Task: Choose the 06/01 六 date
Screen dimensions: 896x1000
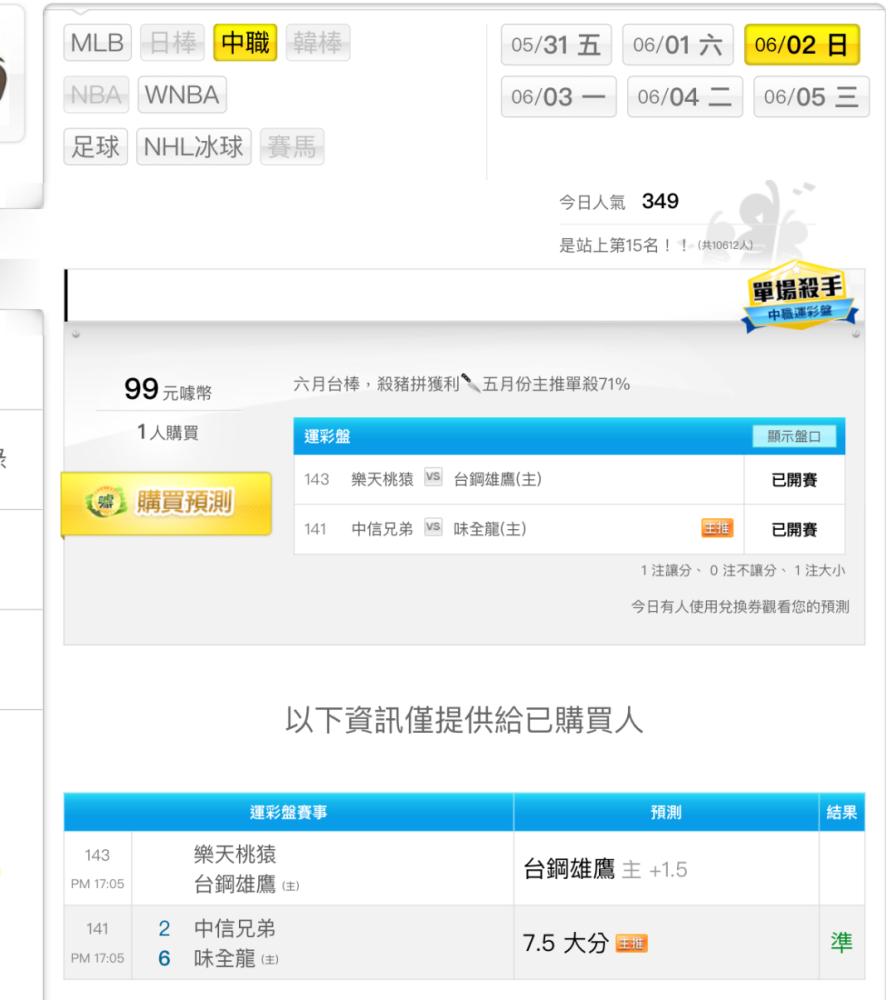Action: (x=678, y=45)
